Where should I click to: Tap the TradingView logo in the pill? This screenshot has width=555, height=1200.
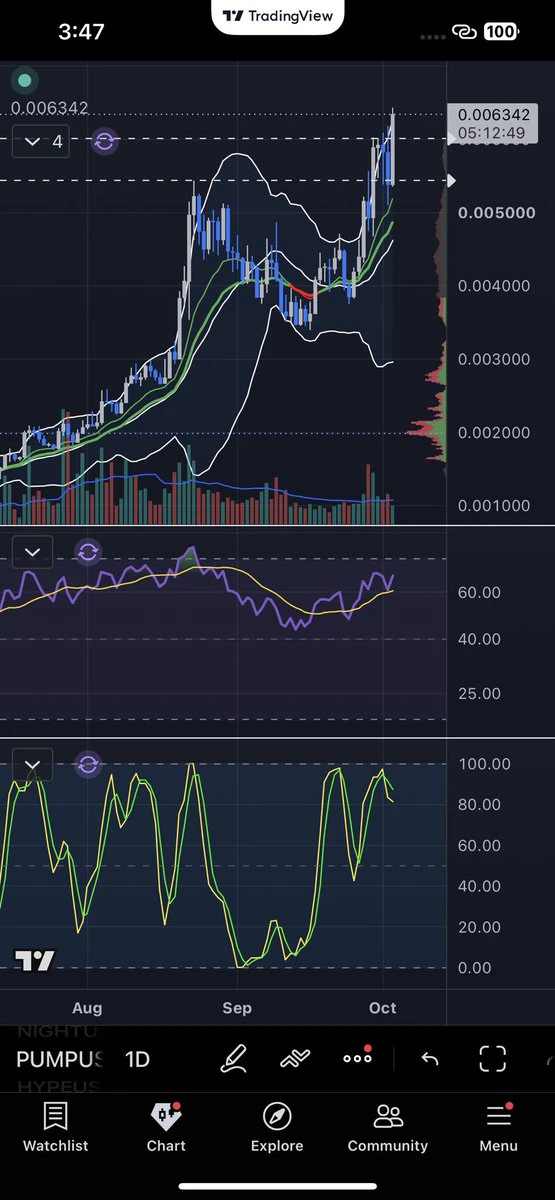point(277,16)
